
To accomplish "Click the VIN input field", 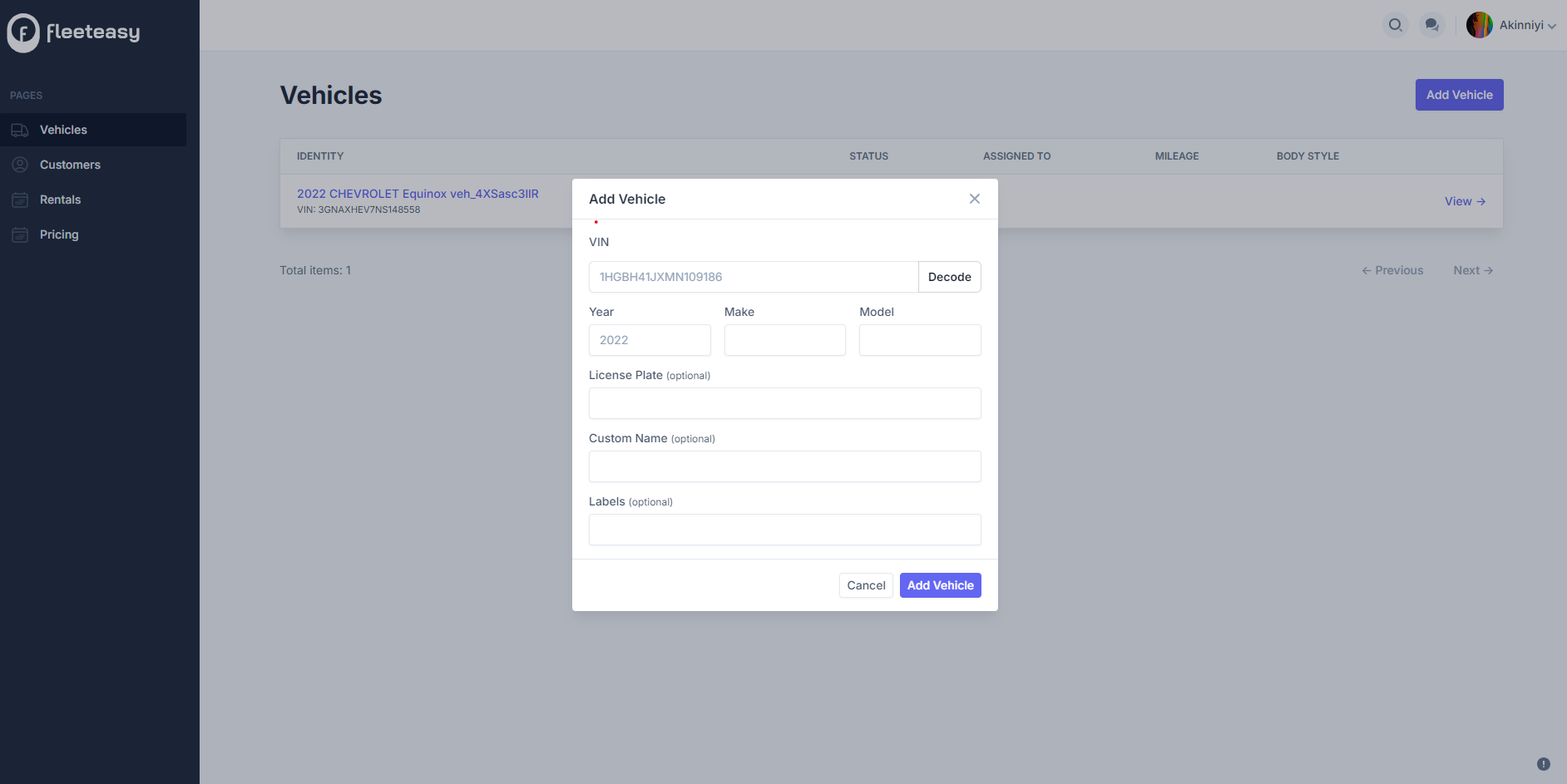I will 754,277.
